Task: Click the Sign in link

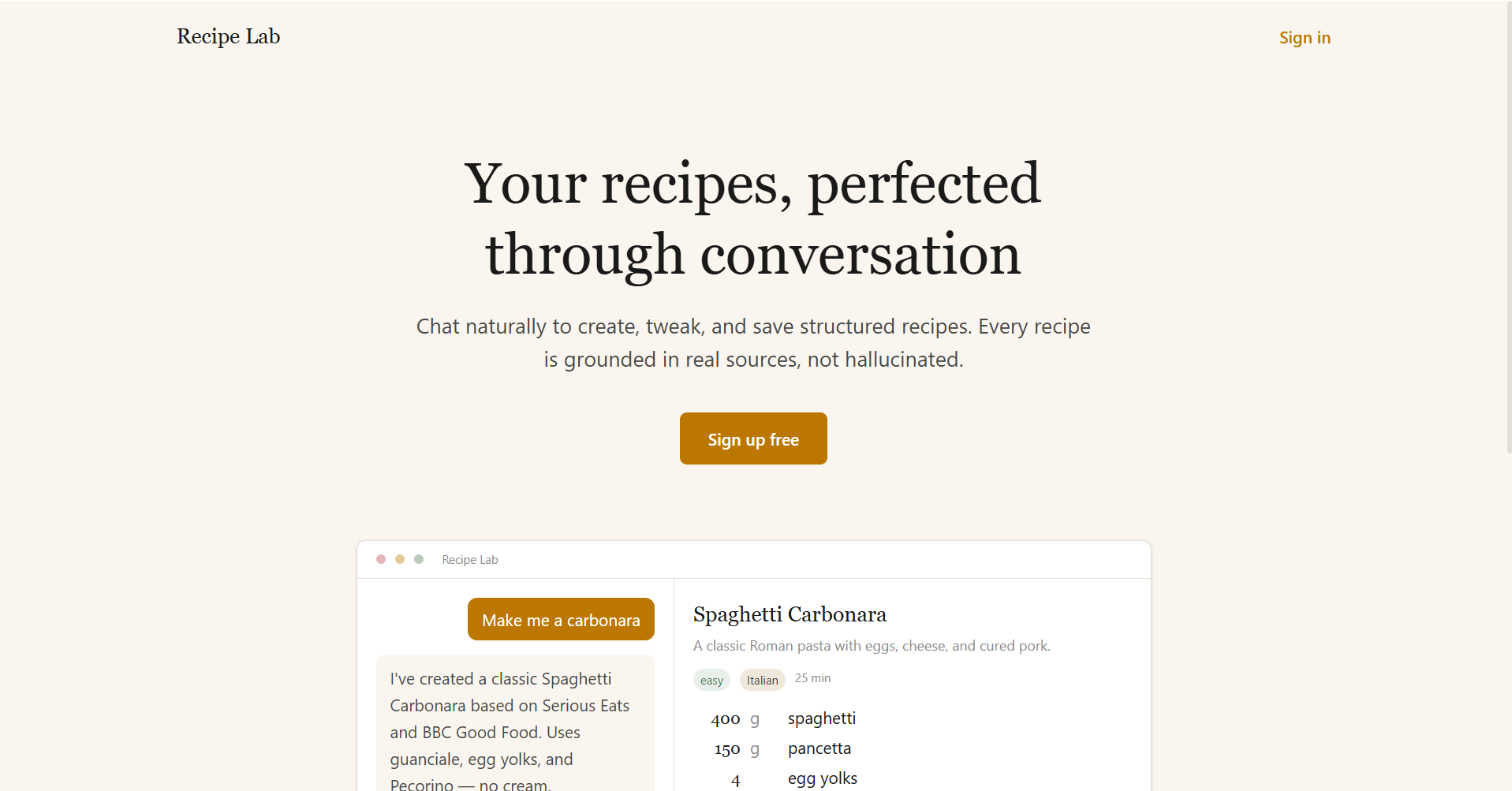Action: 1304,37
